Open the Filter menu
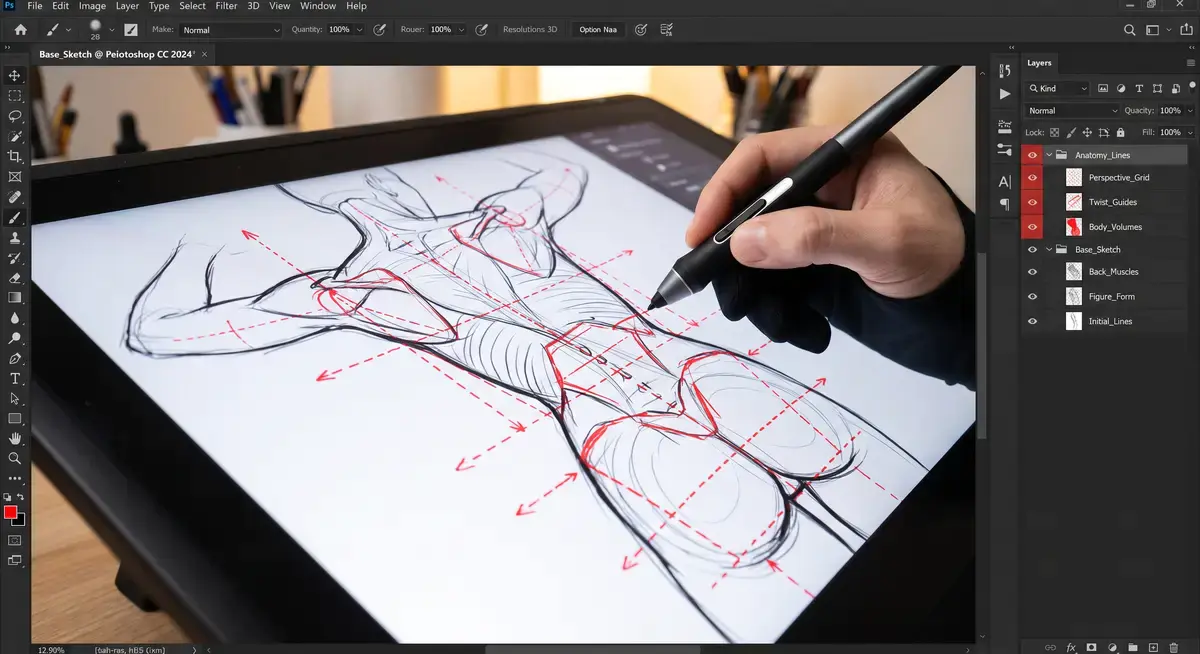Image resolution: width=1200 pixels, height=654 pixels. 226,6
